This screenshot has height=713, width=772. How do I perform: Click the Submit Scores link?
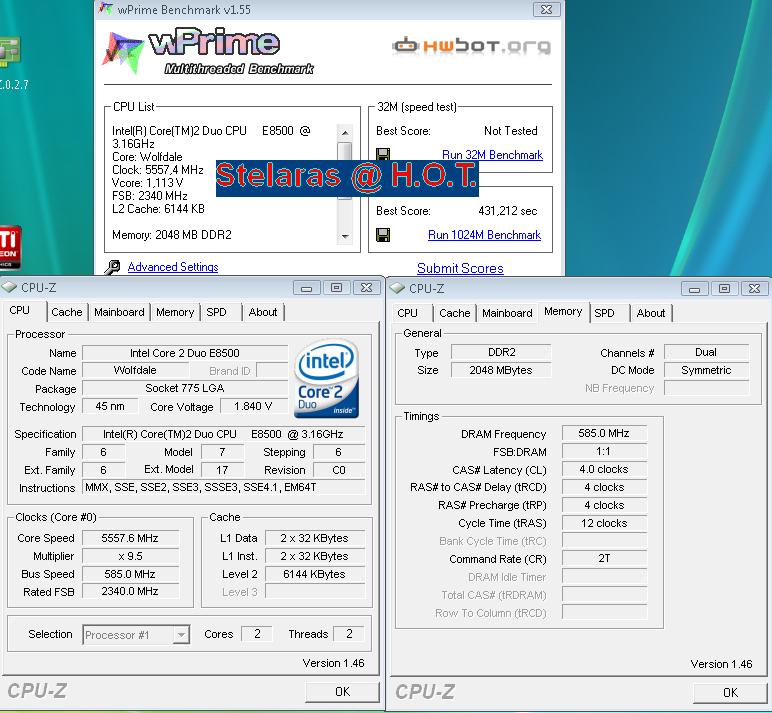coord(460,268)
